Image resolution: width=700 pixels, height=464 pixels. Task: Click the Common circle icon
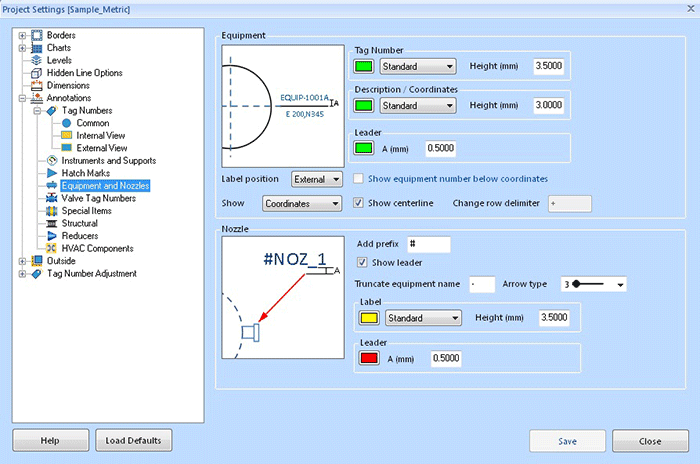(x=67, y=123)
